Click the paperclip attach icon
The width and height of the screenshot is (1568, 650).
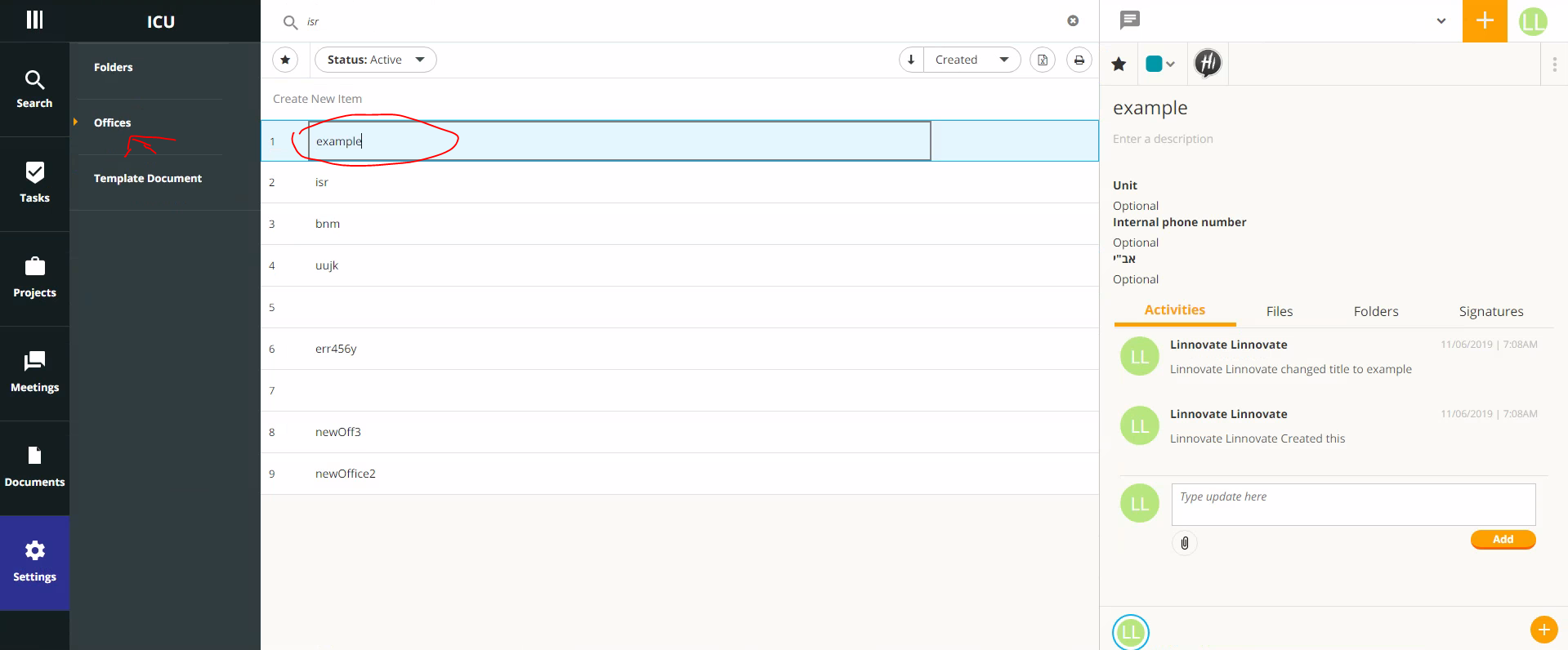click(1185, 543)
